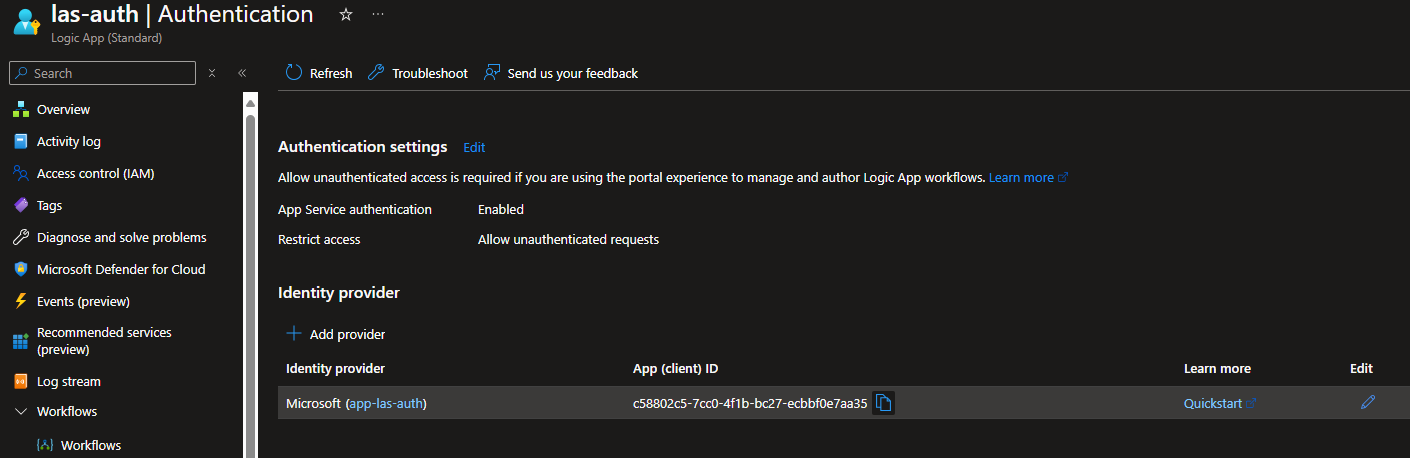Click Refresh button label

tap(331, 73)
